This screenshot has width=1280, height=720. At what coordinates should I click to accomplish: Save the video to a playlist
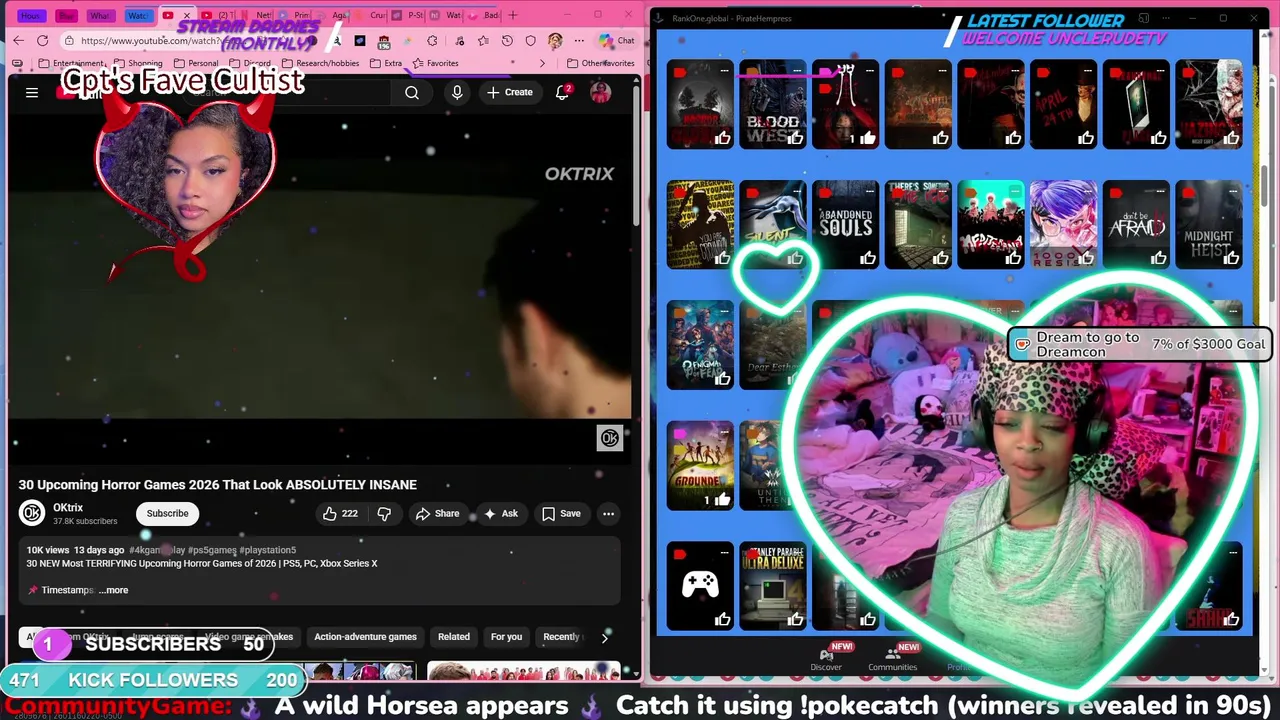coord(561,513)
